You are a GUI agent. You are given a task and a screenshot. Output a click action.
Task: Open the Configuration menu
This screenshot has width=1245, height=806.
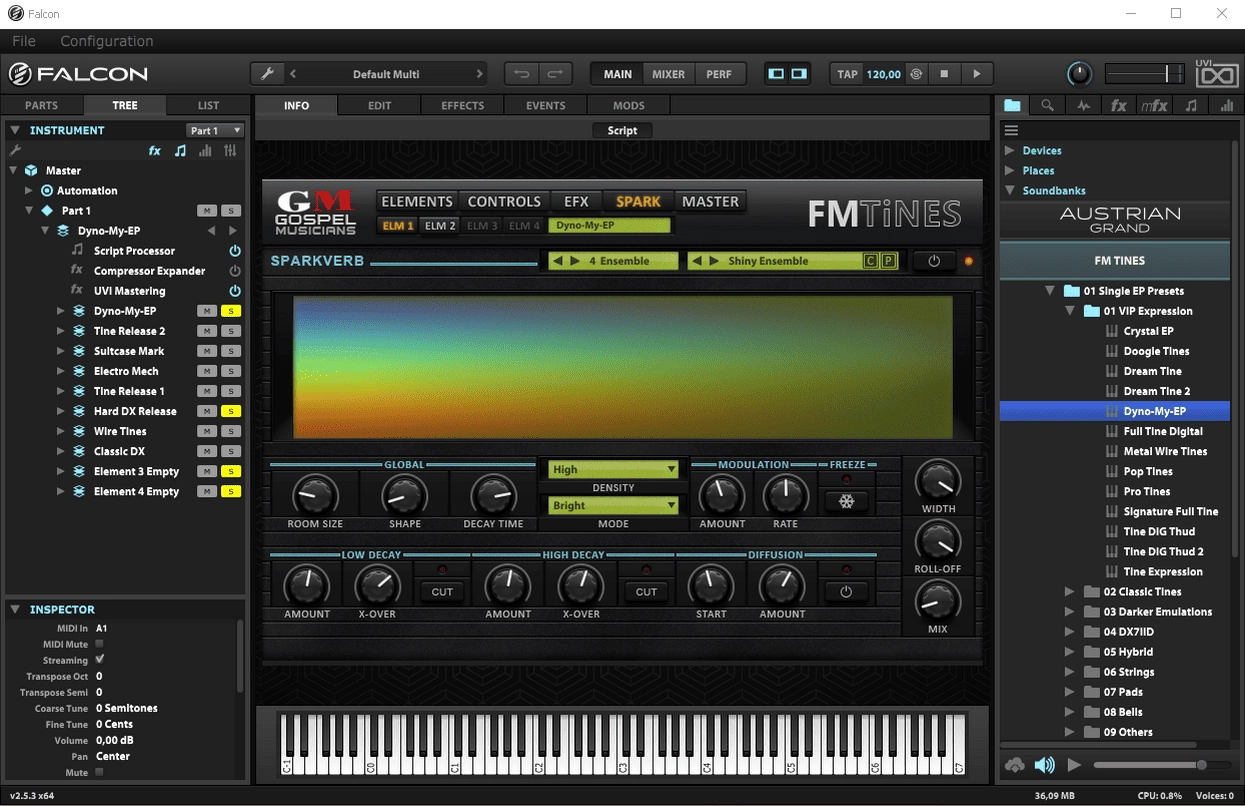[x=107, y=41]
